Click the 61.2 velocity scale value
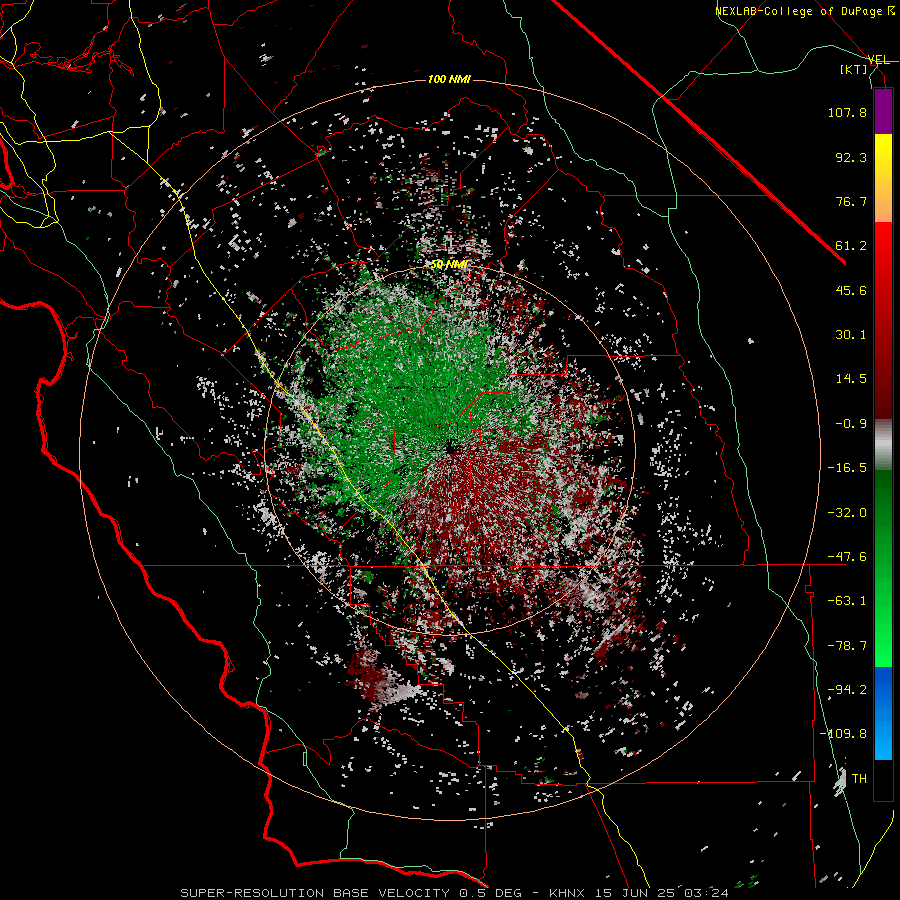 (x=851, y=246)
